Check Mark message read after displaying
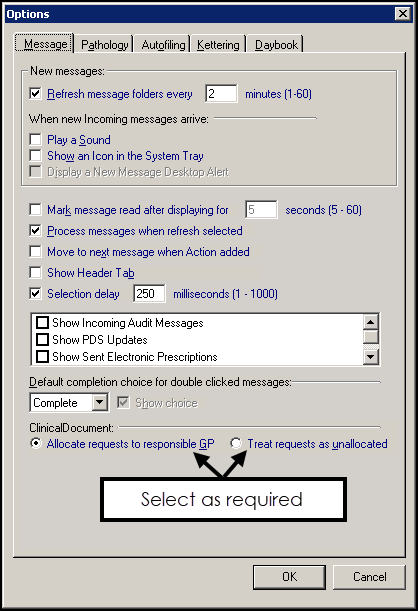The image size is (418, 611). point(35,210)
